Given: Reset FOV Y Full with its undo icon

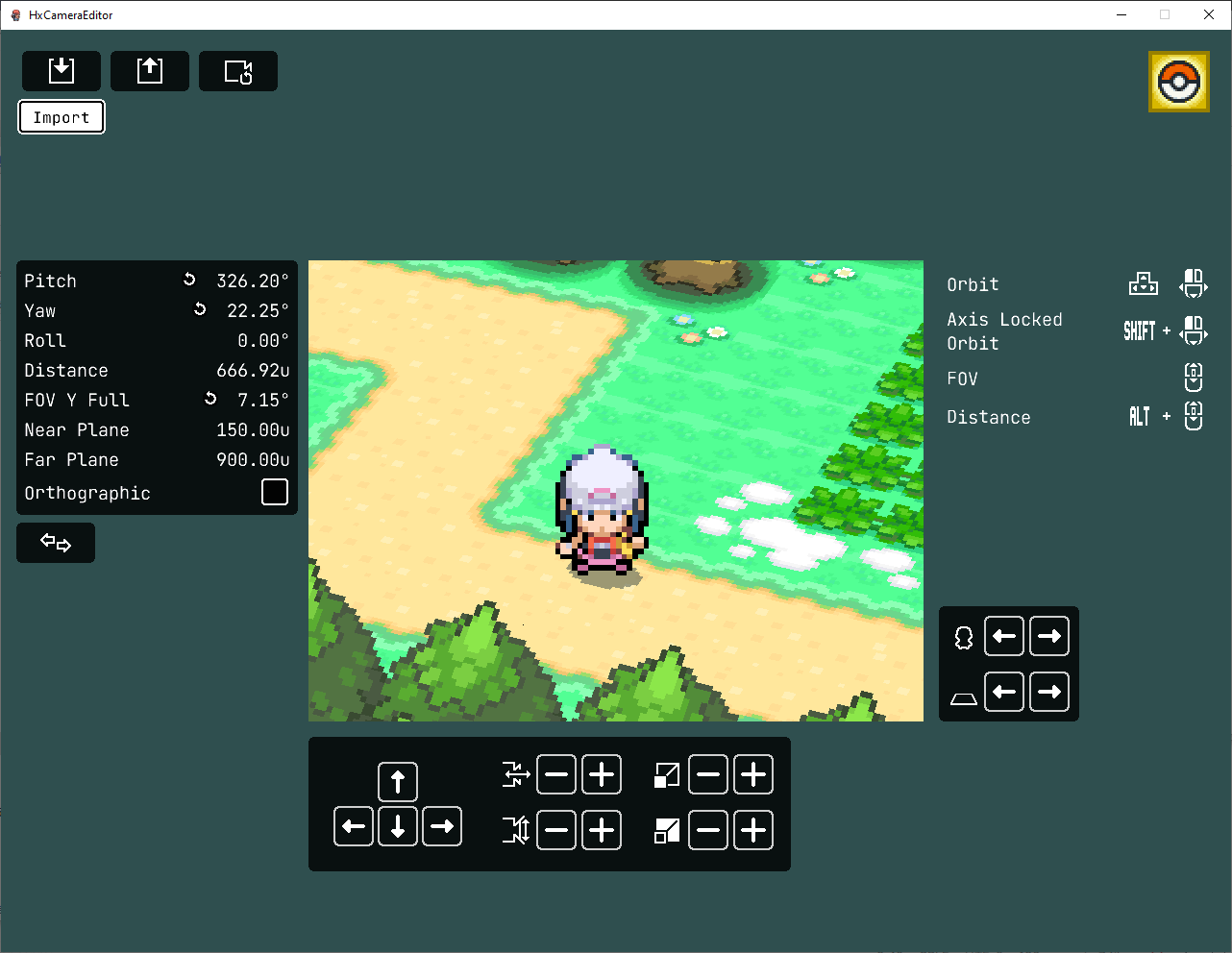Looking at the screenshot, I should pyautogui.click(x=210, y=399).
